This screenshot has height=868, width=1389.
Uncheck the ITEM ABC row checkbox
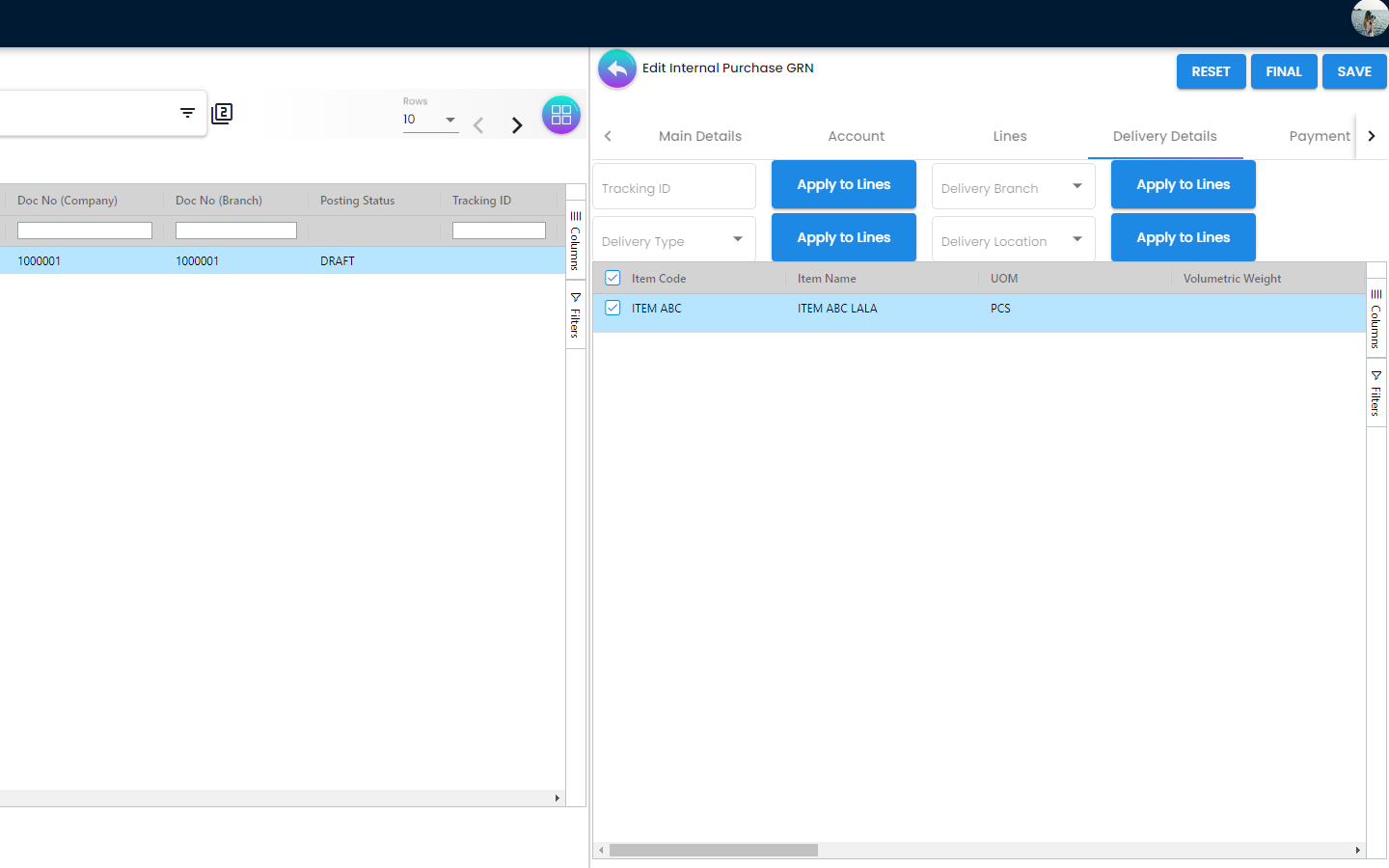click(613, 308)
